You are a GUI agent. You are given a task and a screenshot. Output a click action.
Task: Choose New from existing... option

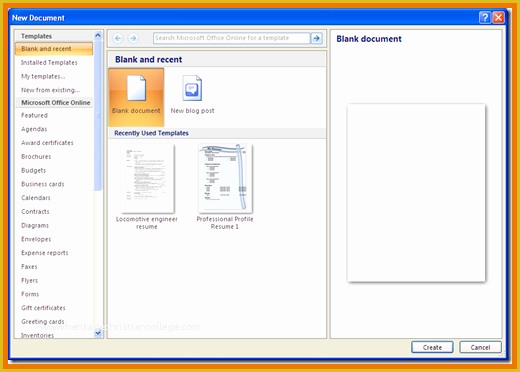tap(50, 90)
